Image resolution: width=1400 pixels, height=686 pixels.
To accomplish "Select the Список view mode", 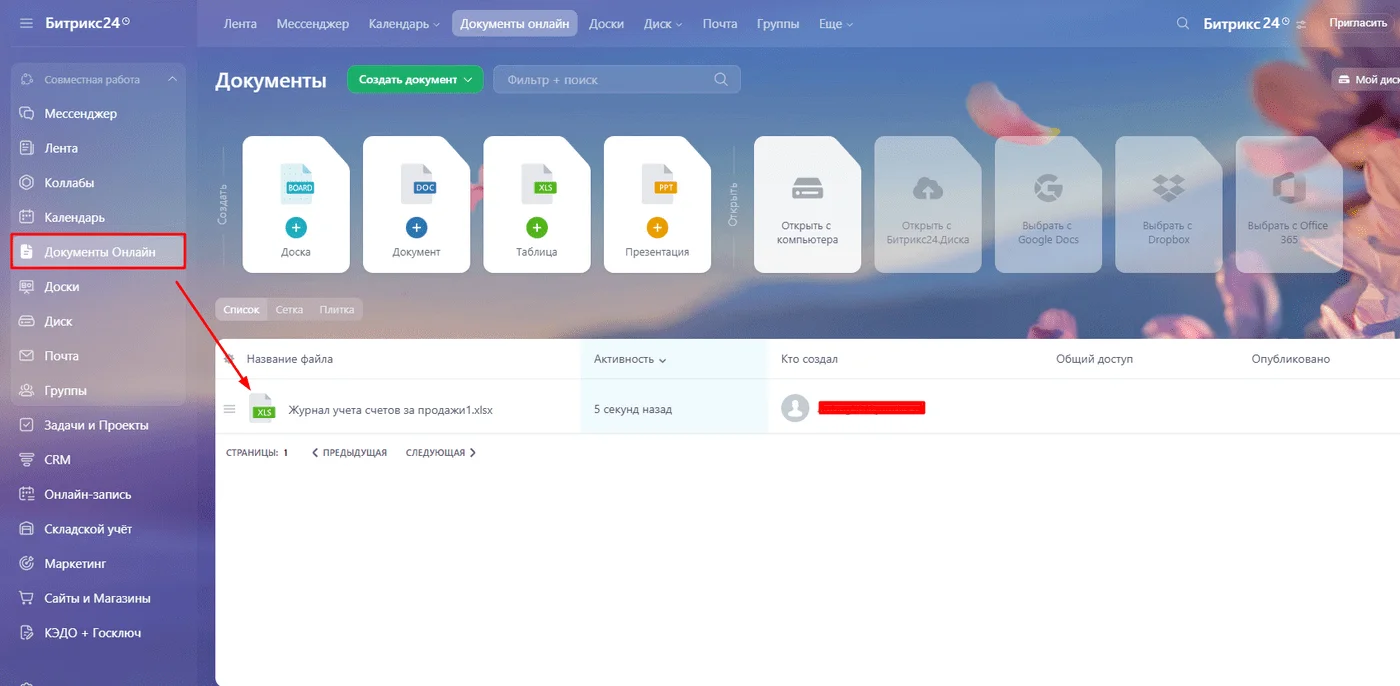I will (241, 310).
